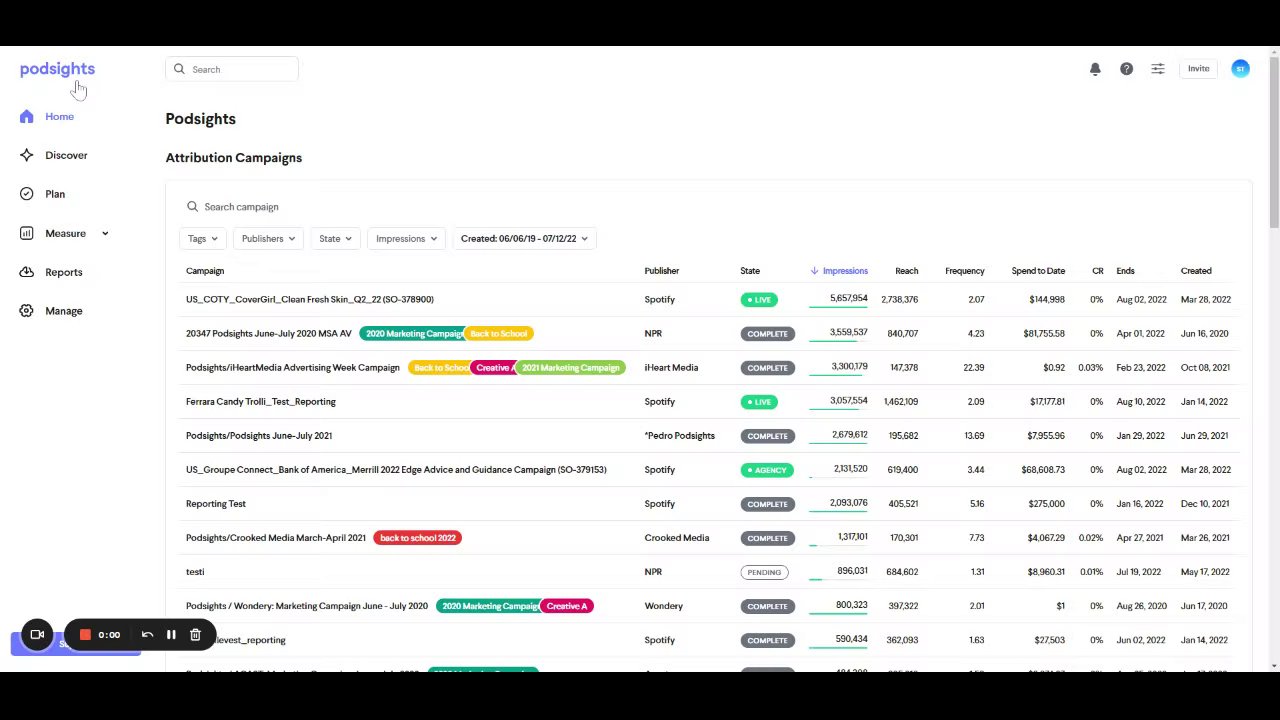
Task: Go to Reports in sidebar
Action: pyautogui.click(x=64, y=272)
